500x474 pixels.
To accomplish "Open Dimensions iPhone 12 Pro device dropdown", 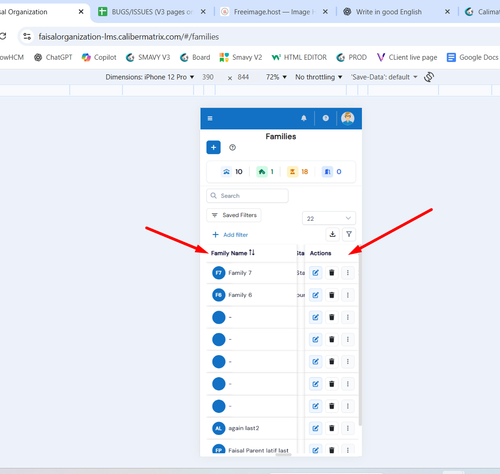I will pos(150,77).
